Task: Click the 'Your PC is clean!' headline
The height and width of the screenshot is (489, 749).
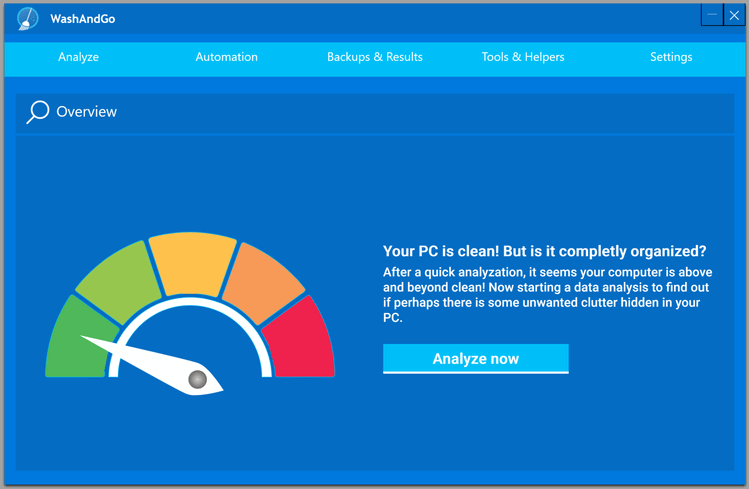Action: click(545, 251)
